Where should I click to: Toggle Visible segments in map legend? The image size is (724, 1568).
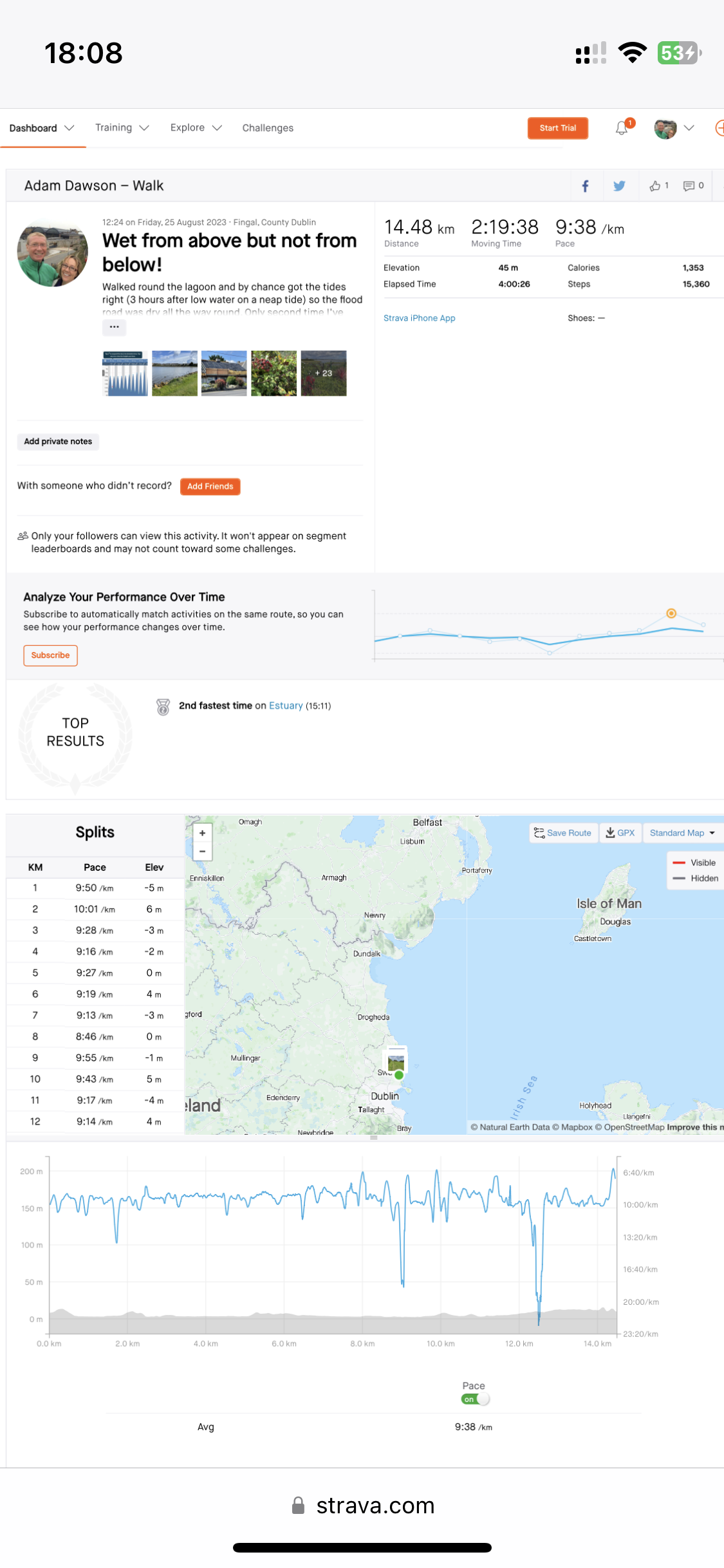pyautogui.click(x=695, y=863)
